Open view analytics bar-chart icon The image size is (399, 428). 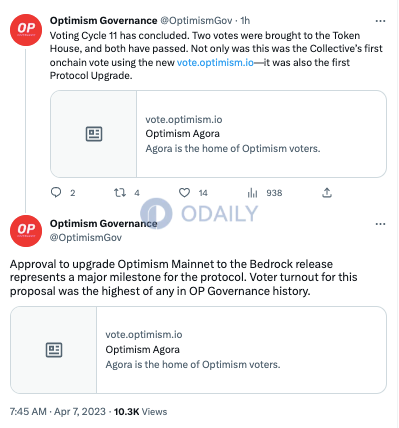(252, 193)
